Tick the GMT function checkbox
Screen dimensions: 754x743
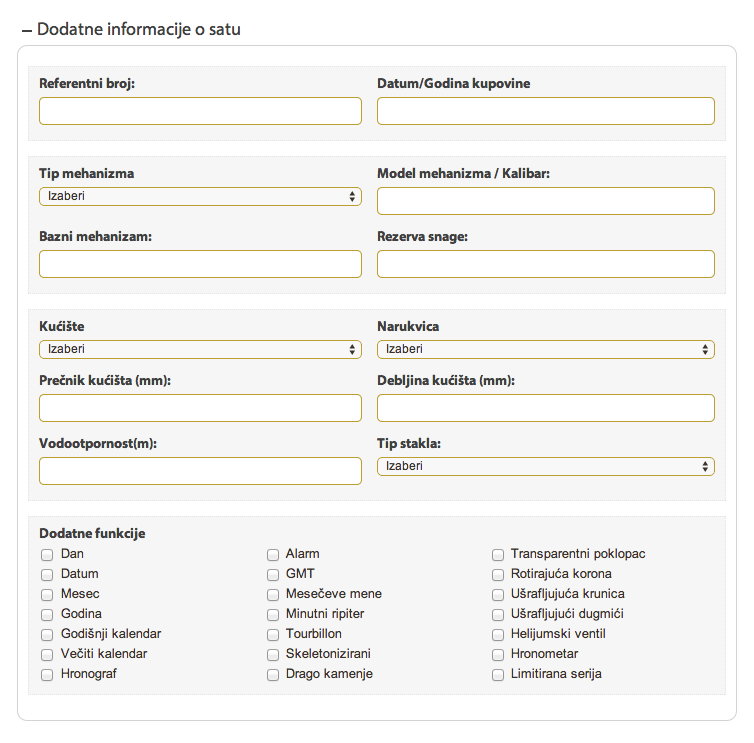pyautogui.click(x=273, y=575)
